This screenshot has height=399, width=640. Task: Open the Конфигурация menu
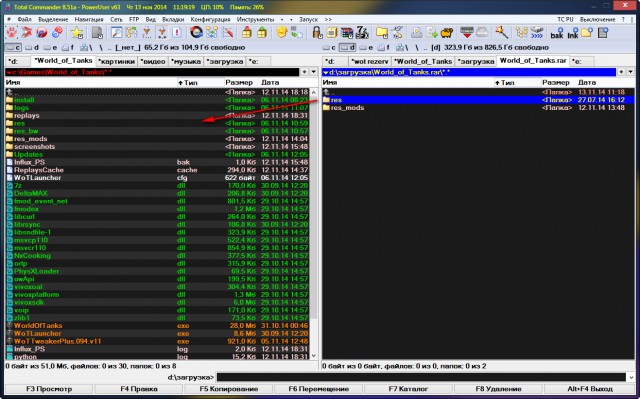pyautogui.click(x=211, y=19)
